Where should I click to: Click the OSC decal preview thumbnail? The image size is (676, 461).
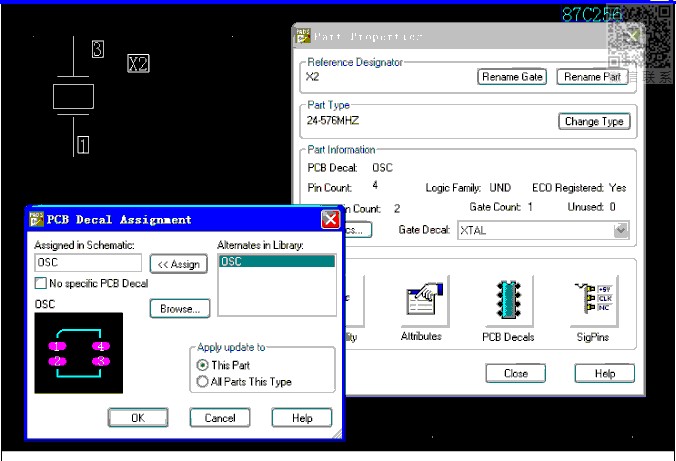(78, 353)
